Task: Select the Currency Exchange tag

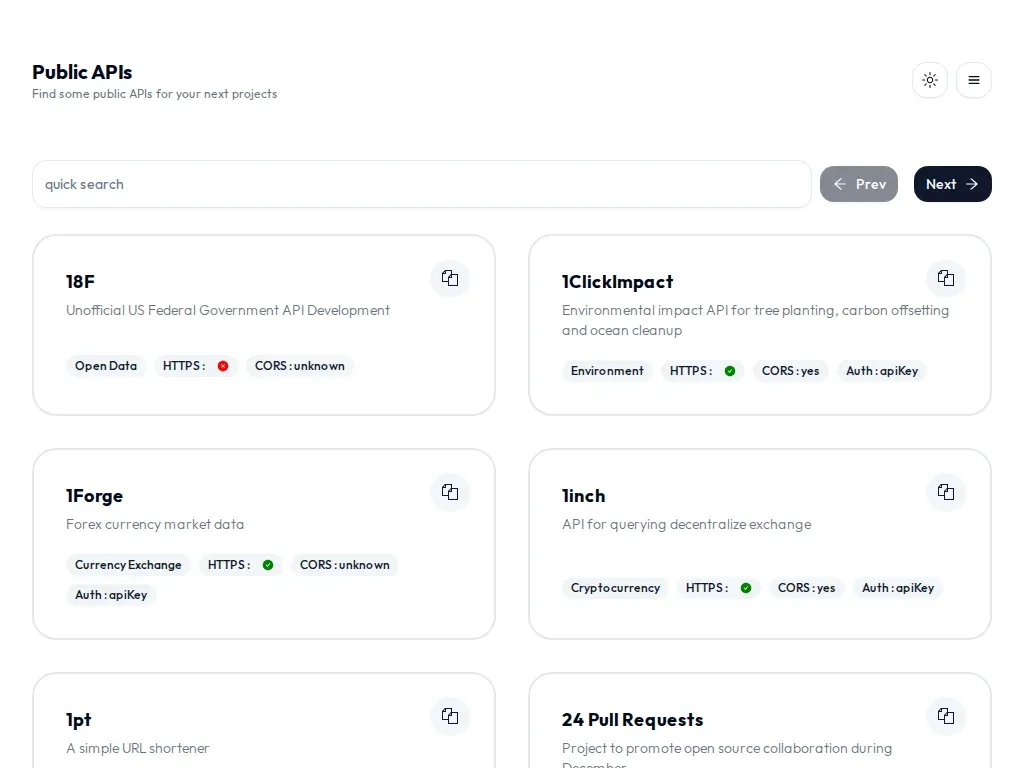Action: click(128, 565)
